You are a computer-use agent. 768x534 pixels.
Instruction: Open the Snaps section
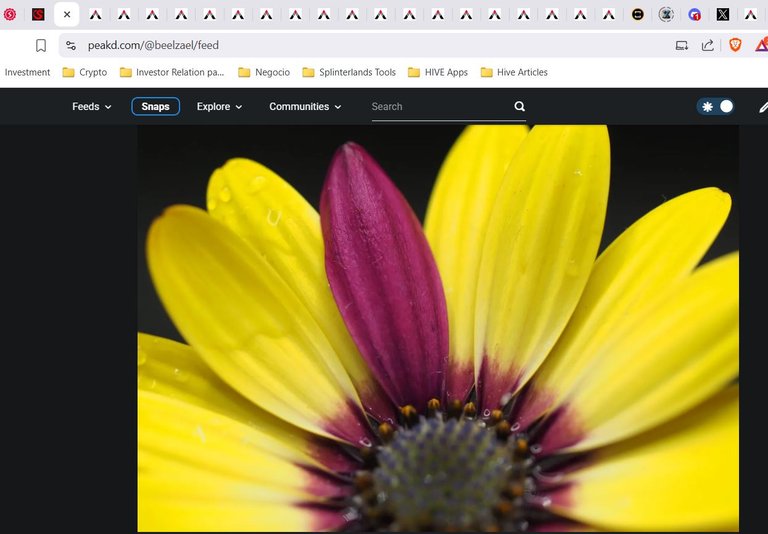click(155, 107)
